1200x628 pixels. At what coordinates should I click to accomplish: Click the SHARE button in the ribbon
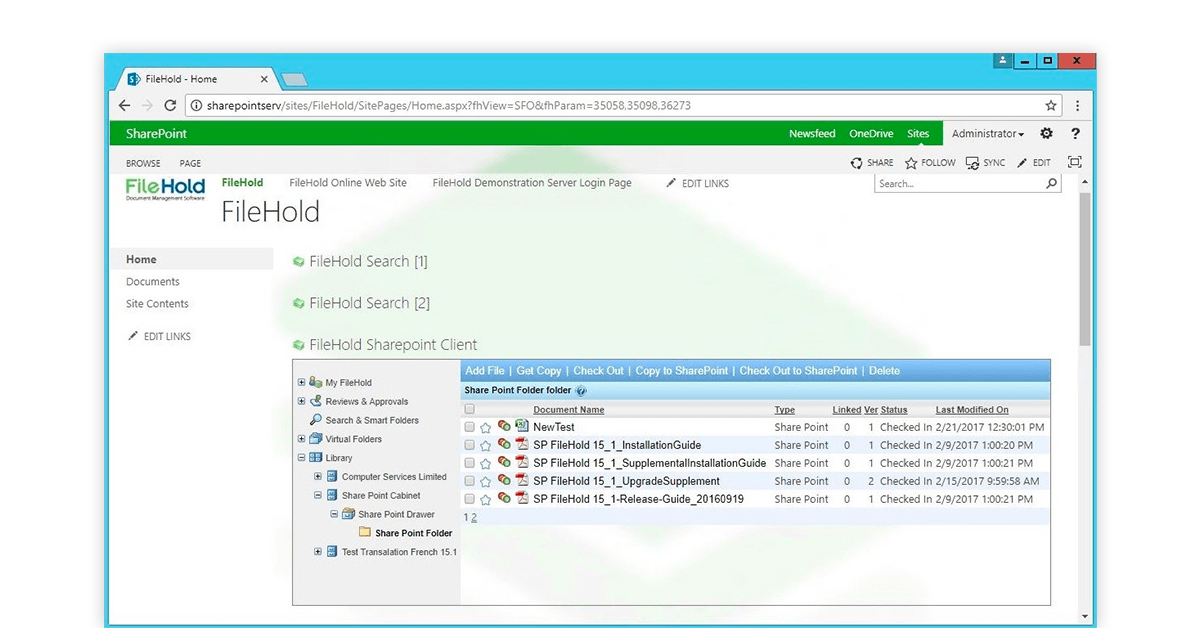[872, 163]
